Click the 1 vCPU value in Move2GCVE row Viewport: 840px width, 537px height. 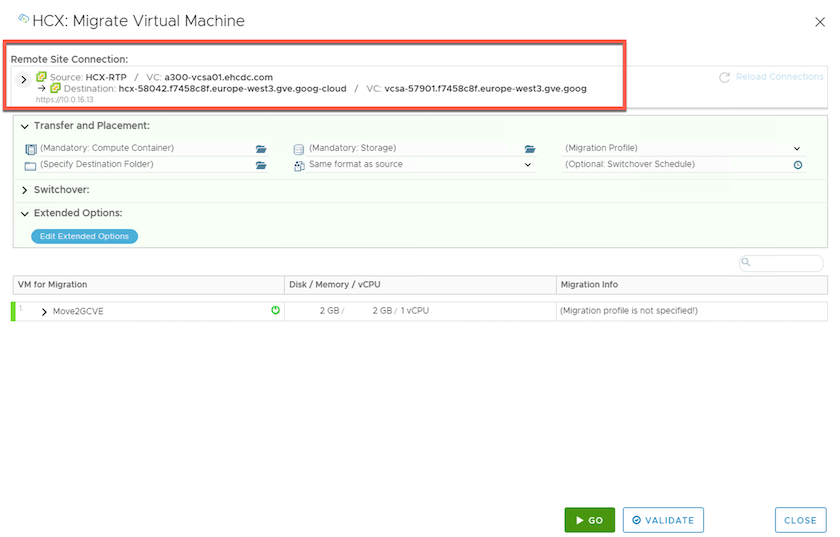click(415, 311)
